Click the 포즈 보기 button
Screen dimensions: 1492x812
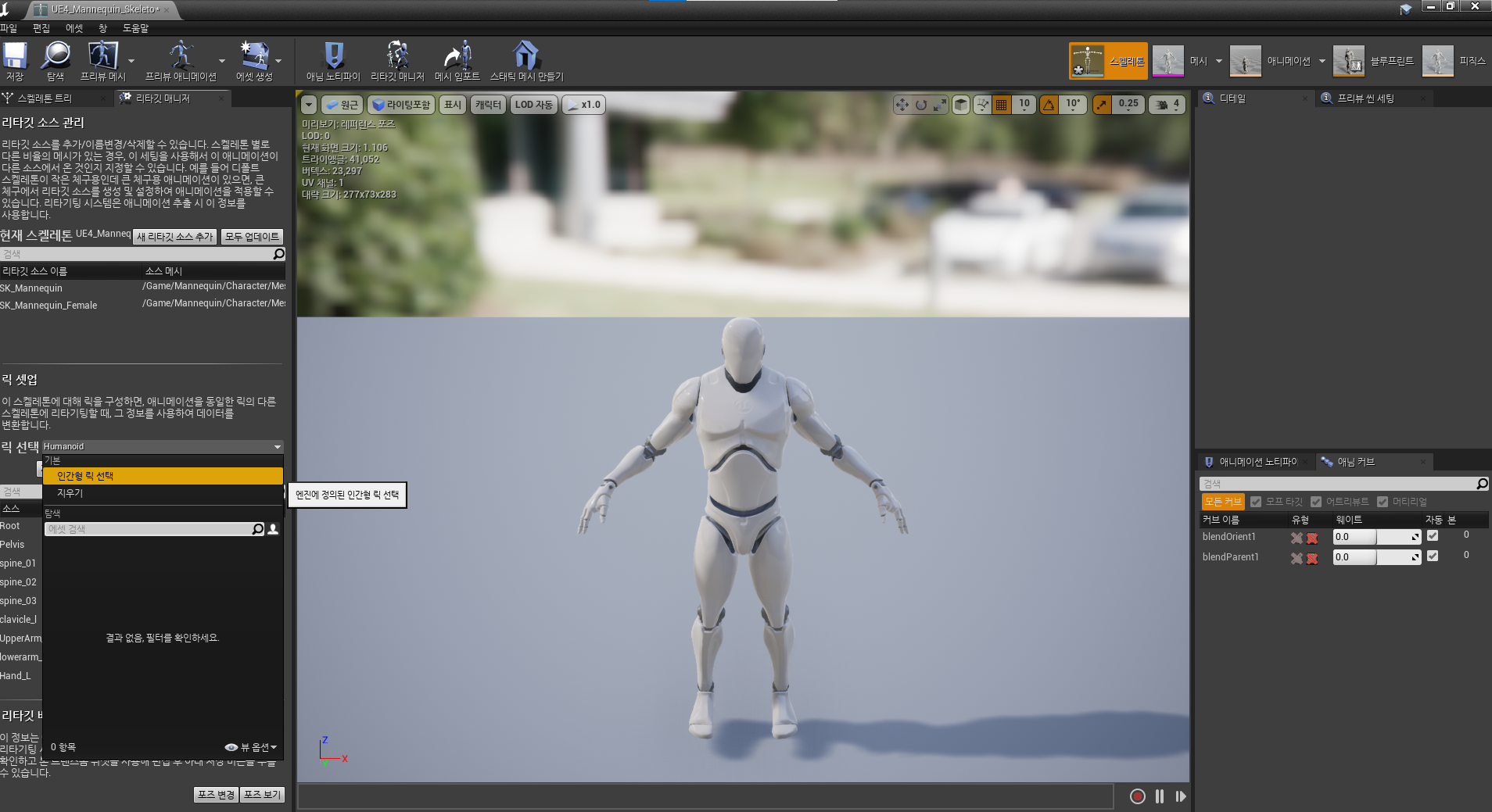pos(262,795)
